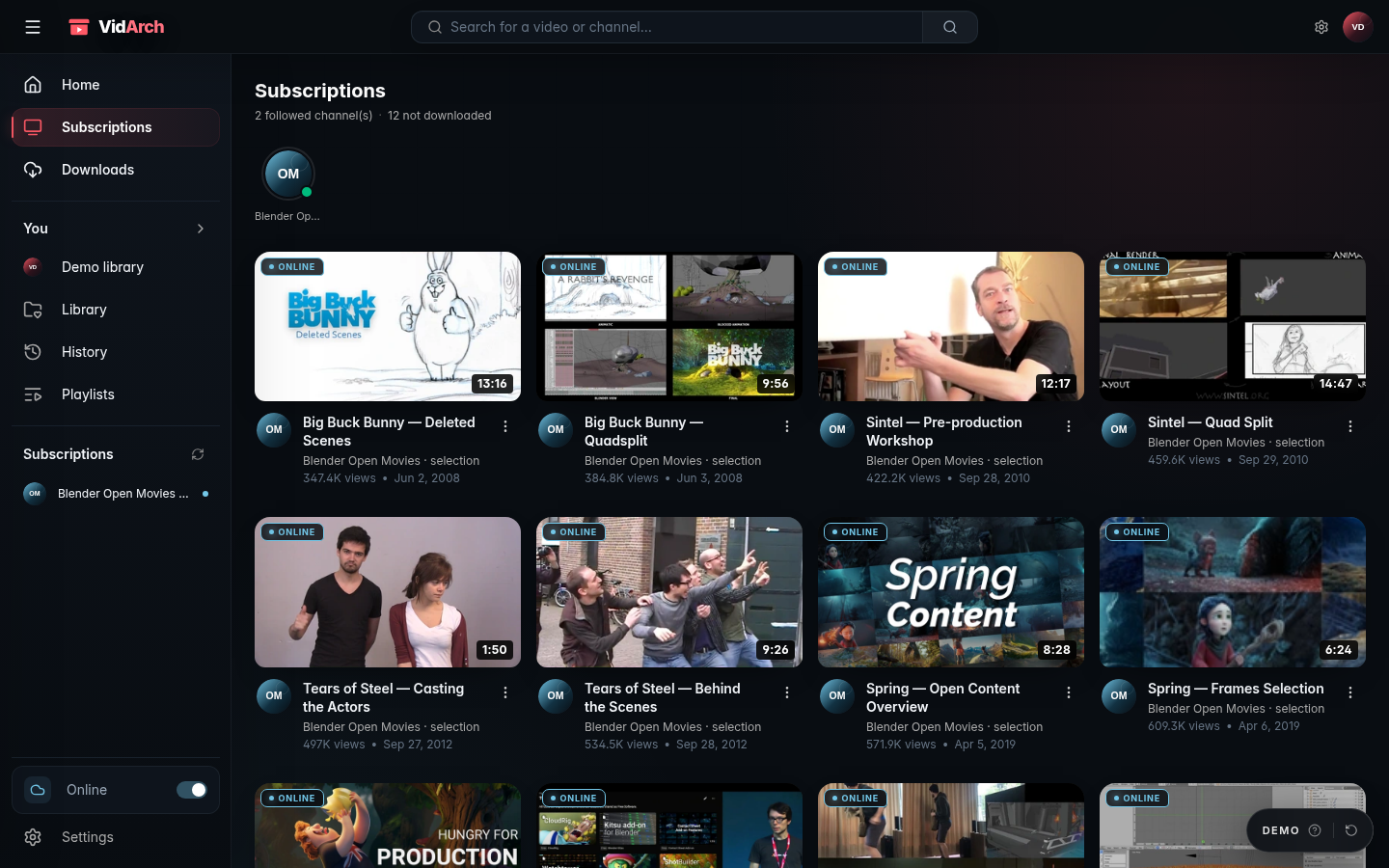Open Tears of Steel Behind the Scenes thumbnail
1389x868 pixels.
point(669,592)
